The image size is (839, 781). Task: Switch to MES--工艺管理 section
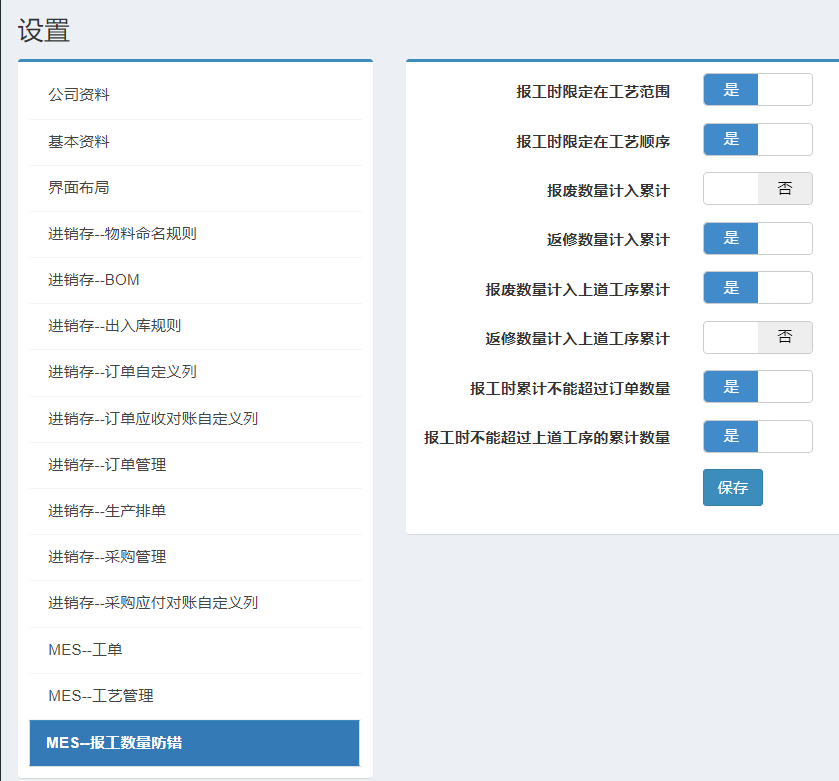pos(100,696)
